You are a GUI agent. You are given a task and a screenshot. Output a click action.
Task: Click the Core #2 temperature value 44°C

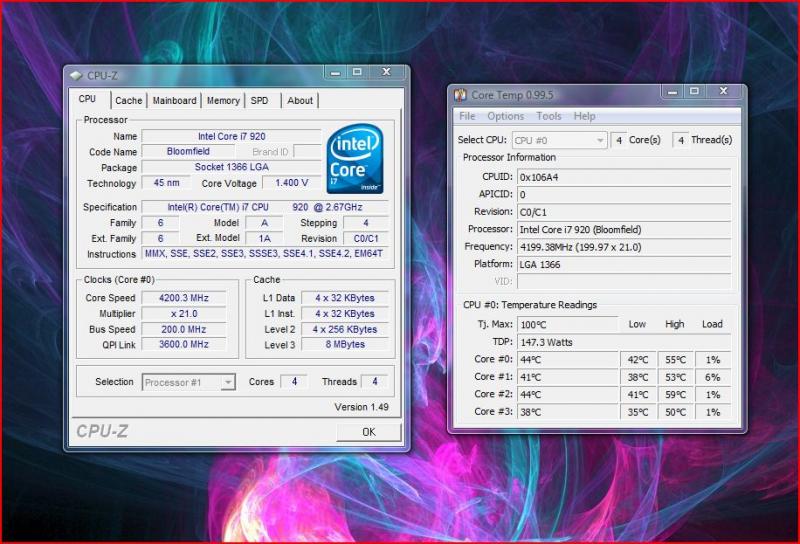(567, 394)
